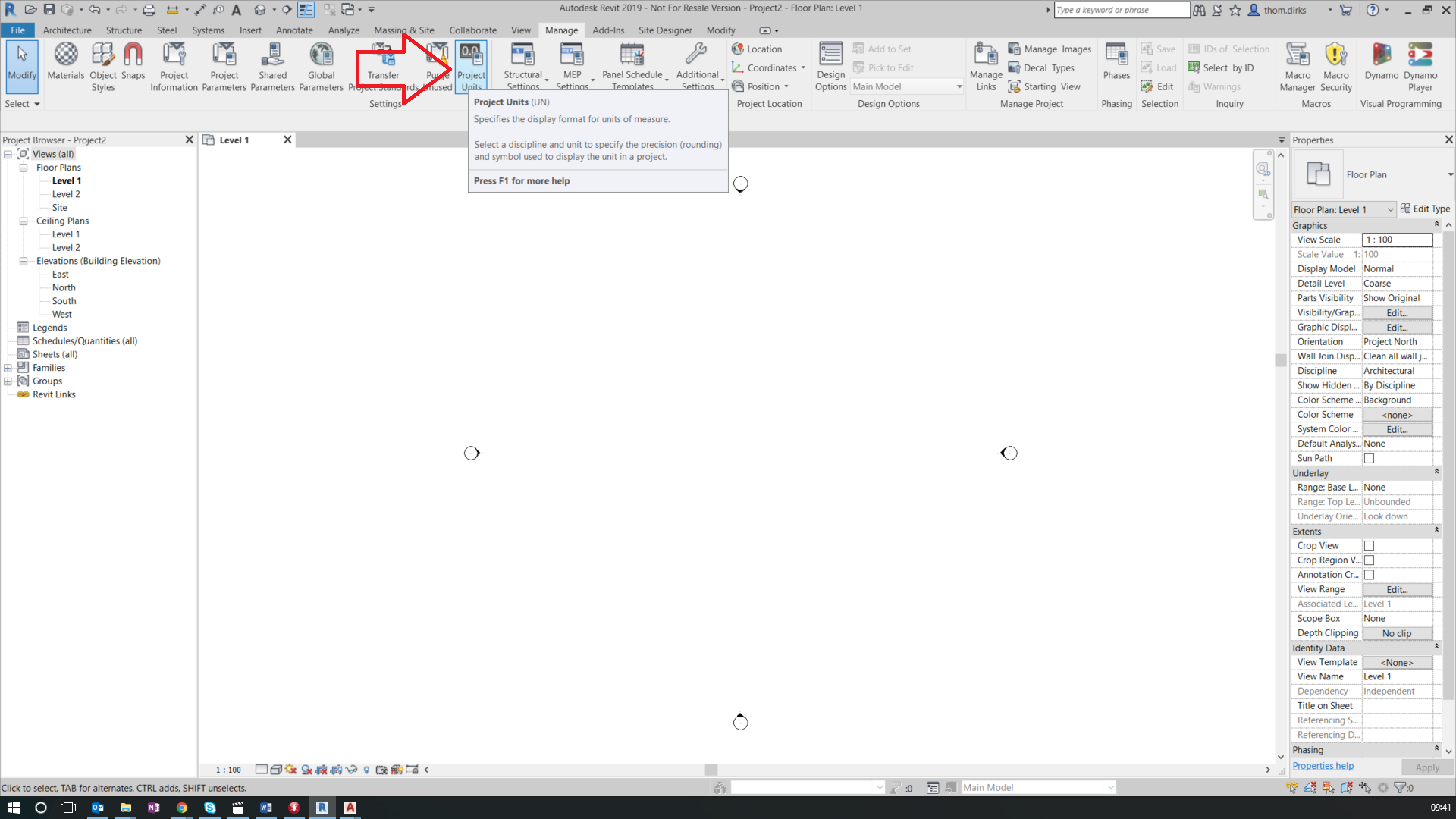Image resolution: width=1456 pixels, height=819 pixels.
Task: Click the Edit Type button
Action: pyautogui.click(x=1425, y=209)
